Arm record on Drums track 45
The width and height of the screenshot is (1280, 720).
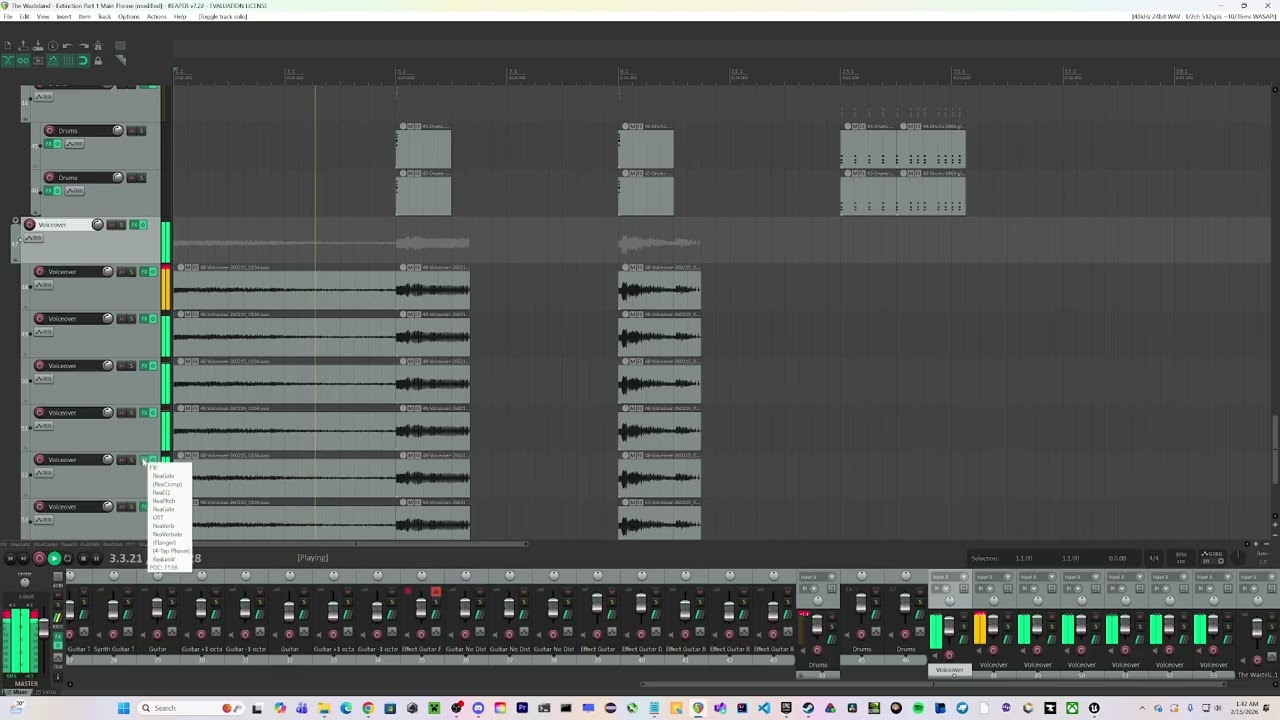(49, 131)
